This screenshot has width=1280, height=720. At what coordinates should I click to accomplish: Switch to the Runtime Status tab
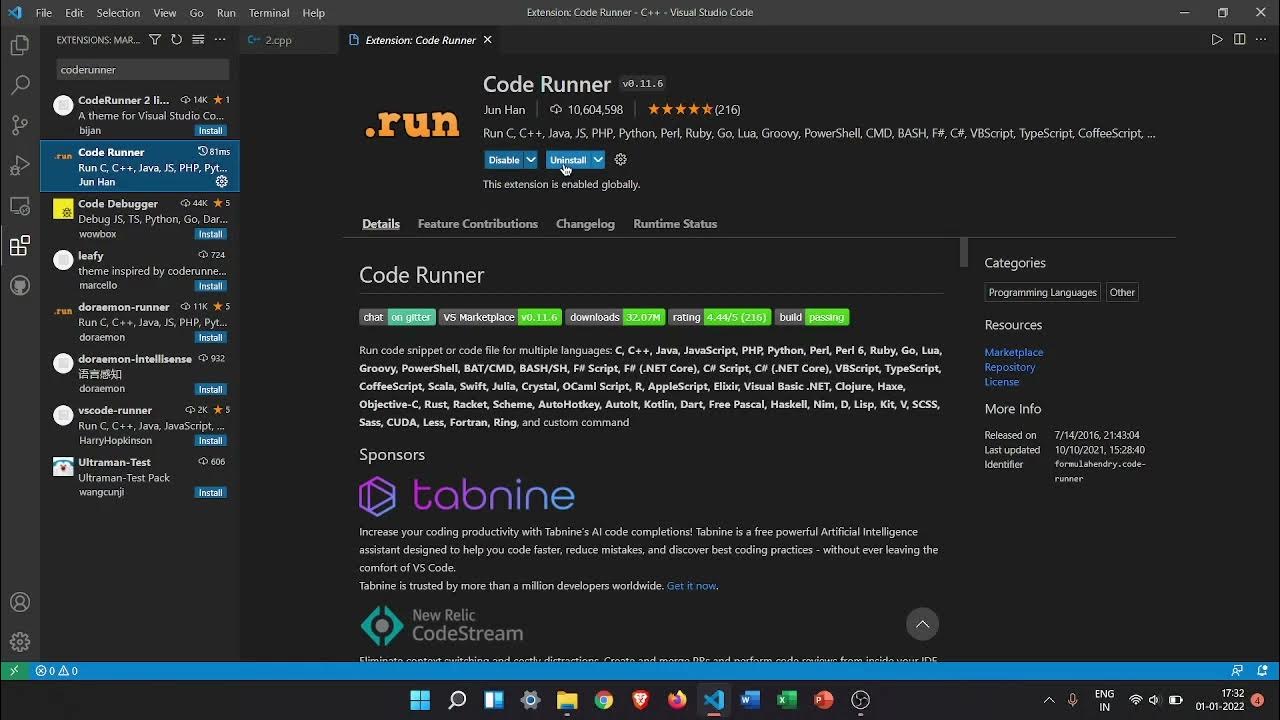coord(675,224)
